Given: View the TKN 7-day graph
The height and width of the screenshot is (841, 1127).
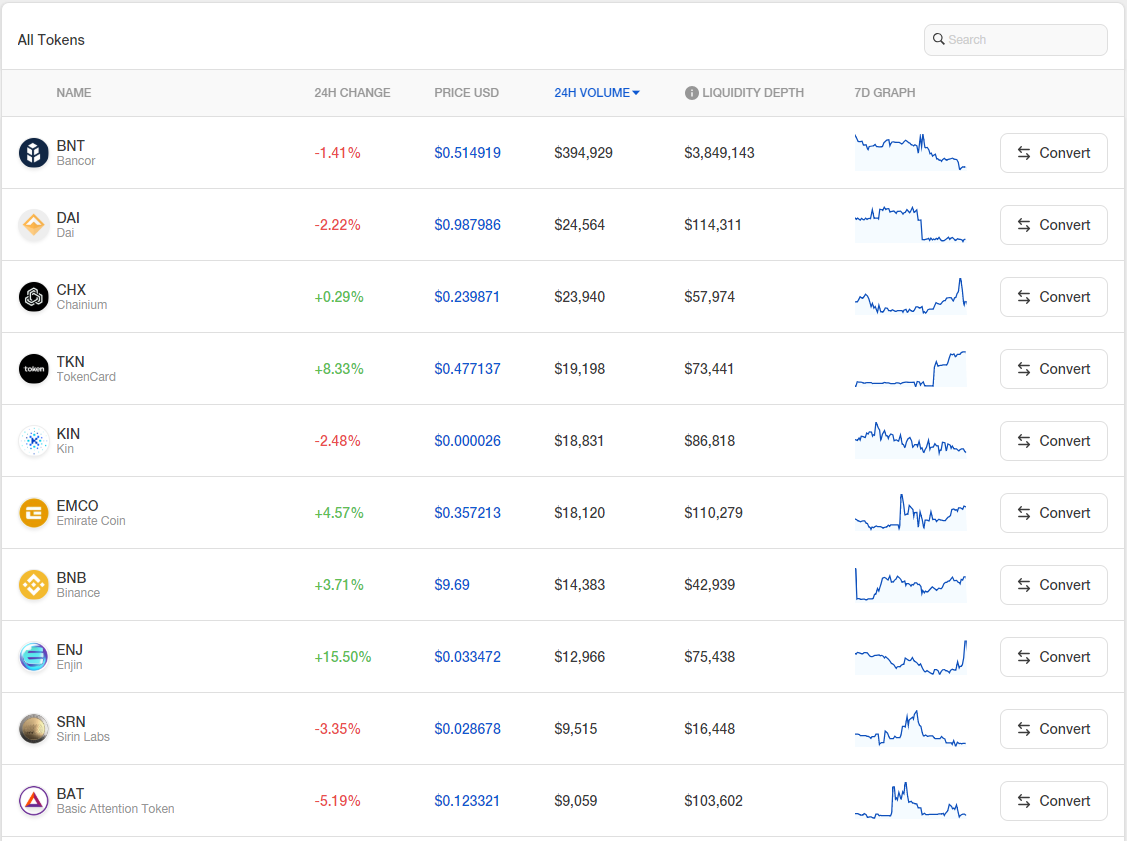Looking at the screenshot, I should [x=910, y=369].
